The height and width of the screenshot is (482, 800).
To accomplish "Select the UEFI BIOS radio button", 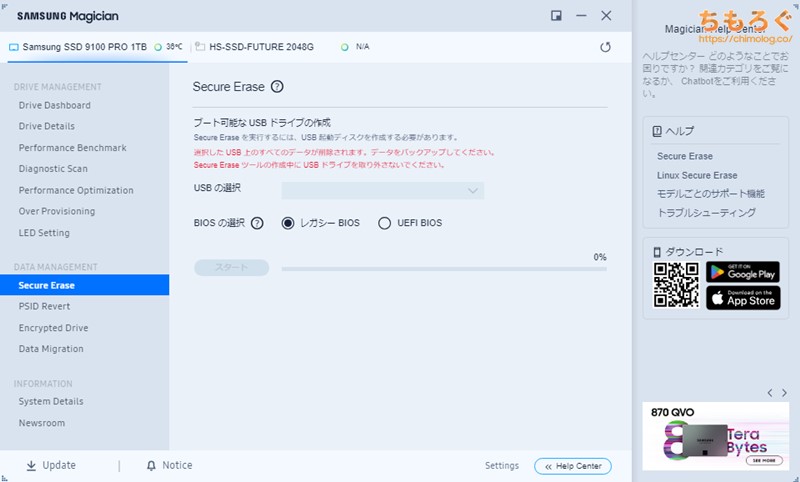I will [x=384, y=223].
